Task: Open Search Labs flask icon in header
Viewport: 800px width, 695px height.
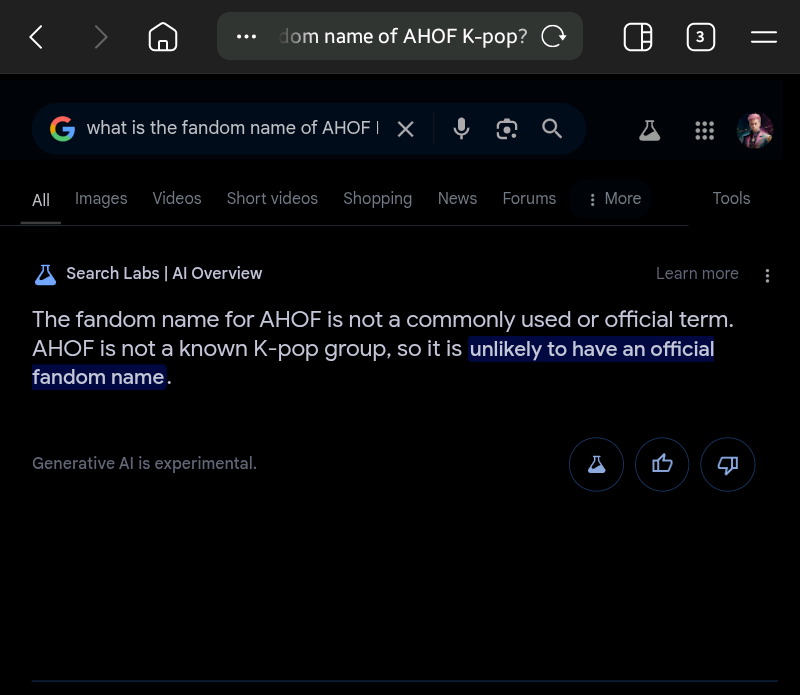Action: tap(650, 130)
